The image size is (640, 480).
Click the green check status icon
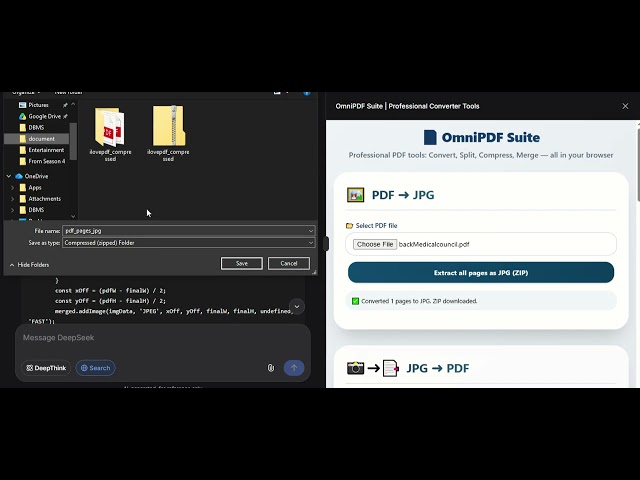(355, 301)
